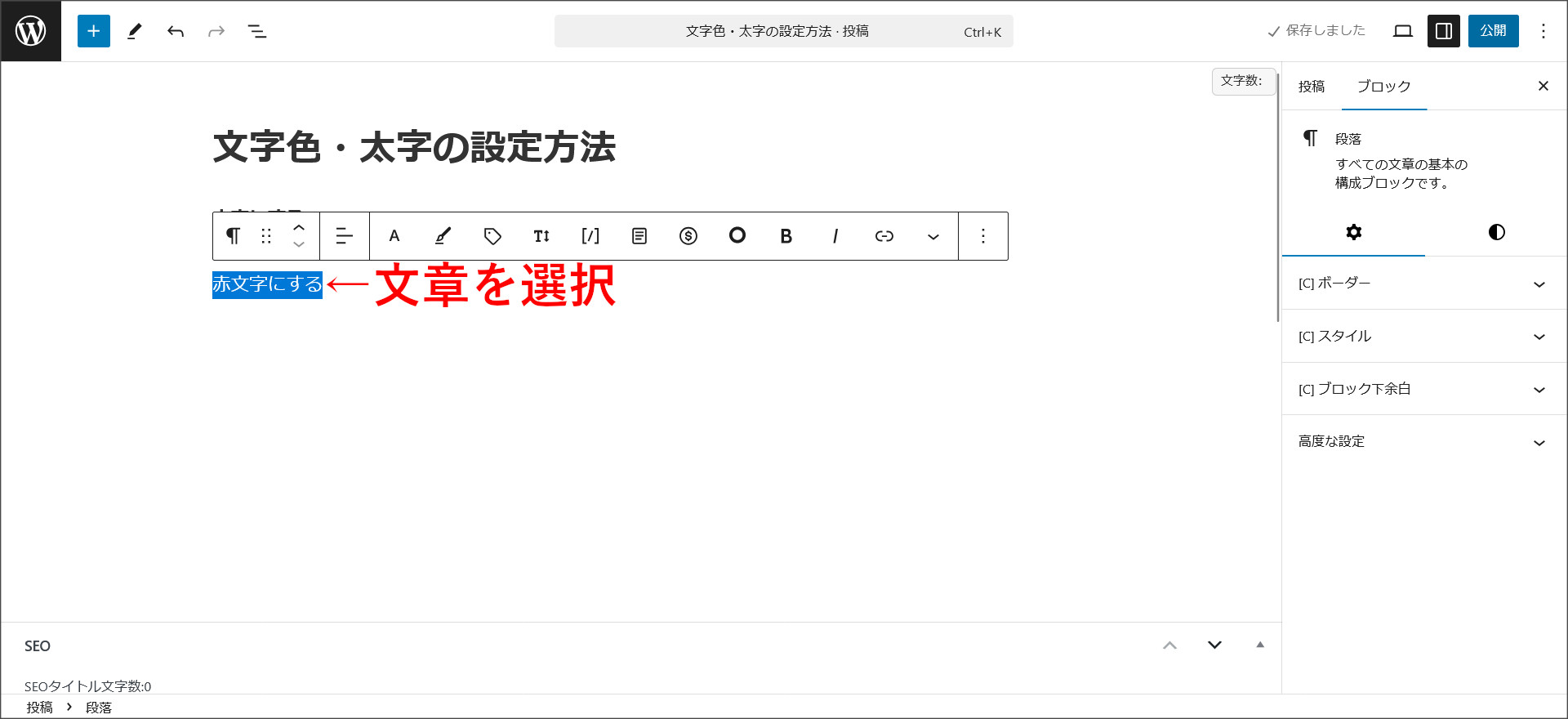Select the half-circle styles tab

(1496, 232)
